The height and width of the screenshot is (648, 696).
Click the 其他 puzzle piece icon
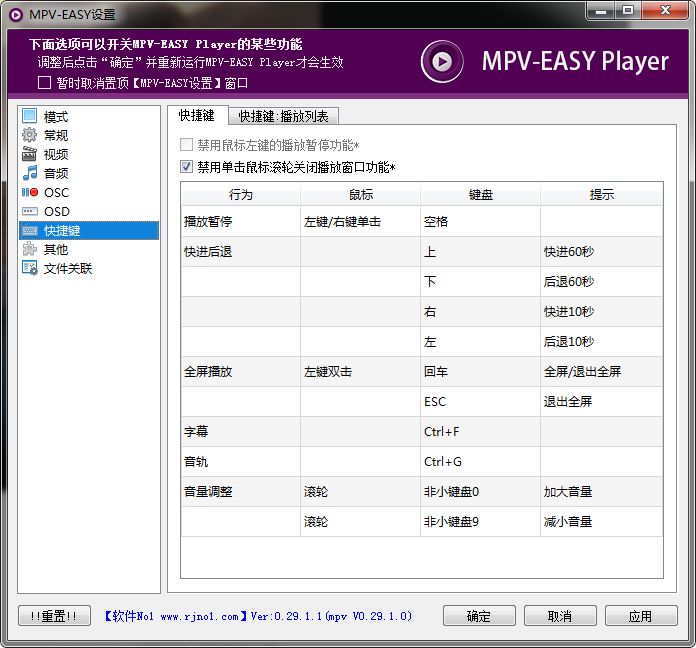(29, 249)
